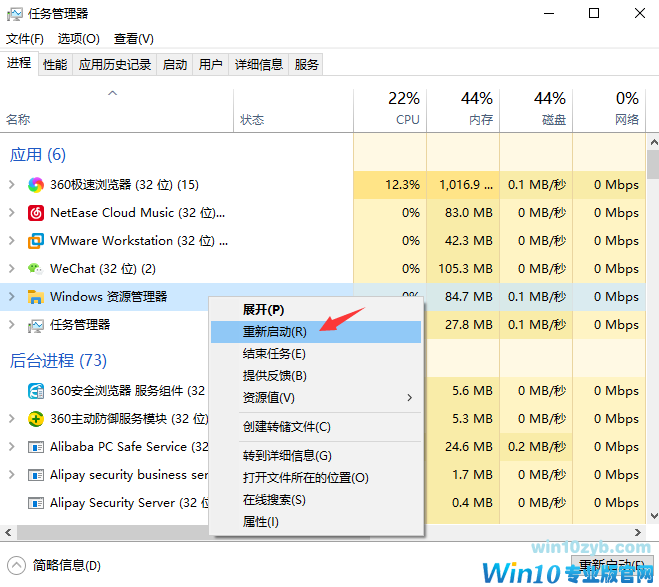The width and height of the screenshot is (659, 587).
Task: Expand the WeChat process group
Action: [x=12, y=268]
